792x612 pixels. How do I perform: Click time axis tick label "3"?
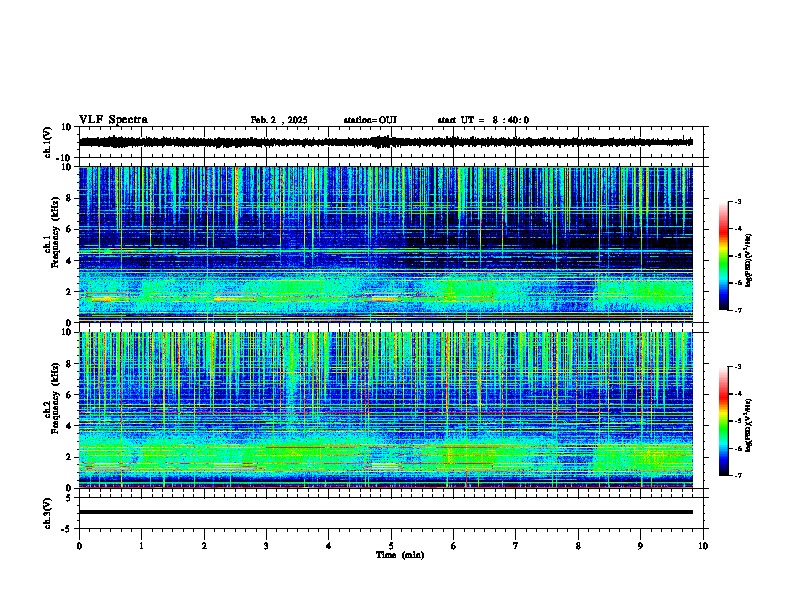pos(266,546)
